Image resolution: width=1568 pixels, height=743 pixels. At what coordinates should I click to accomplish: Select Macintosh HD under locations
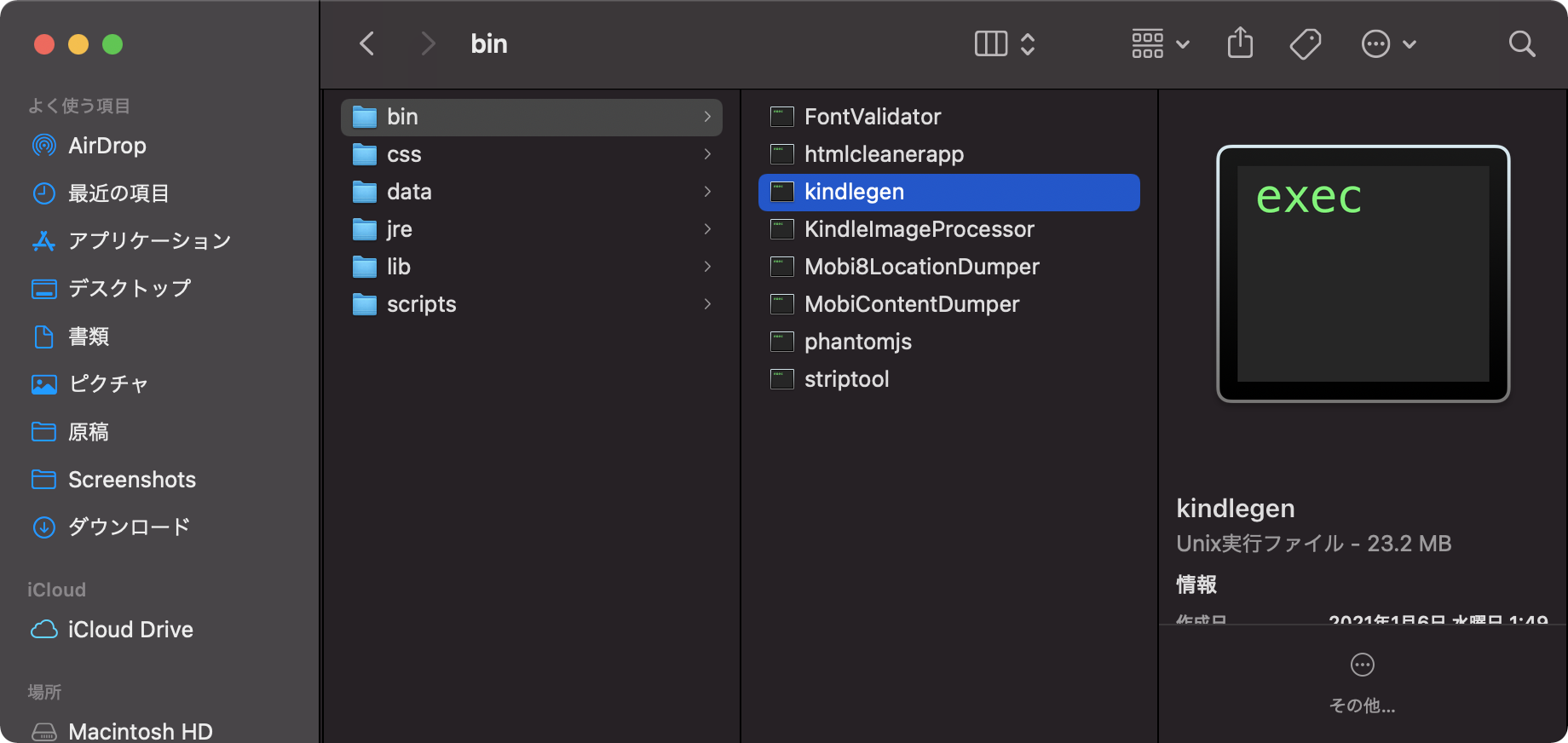140,731
